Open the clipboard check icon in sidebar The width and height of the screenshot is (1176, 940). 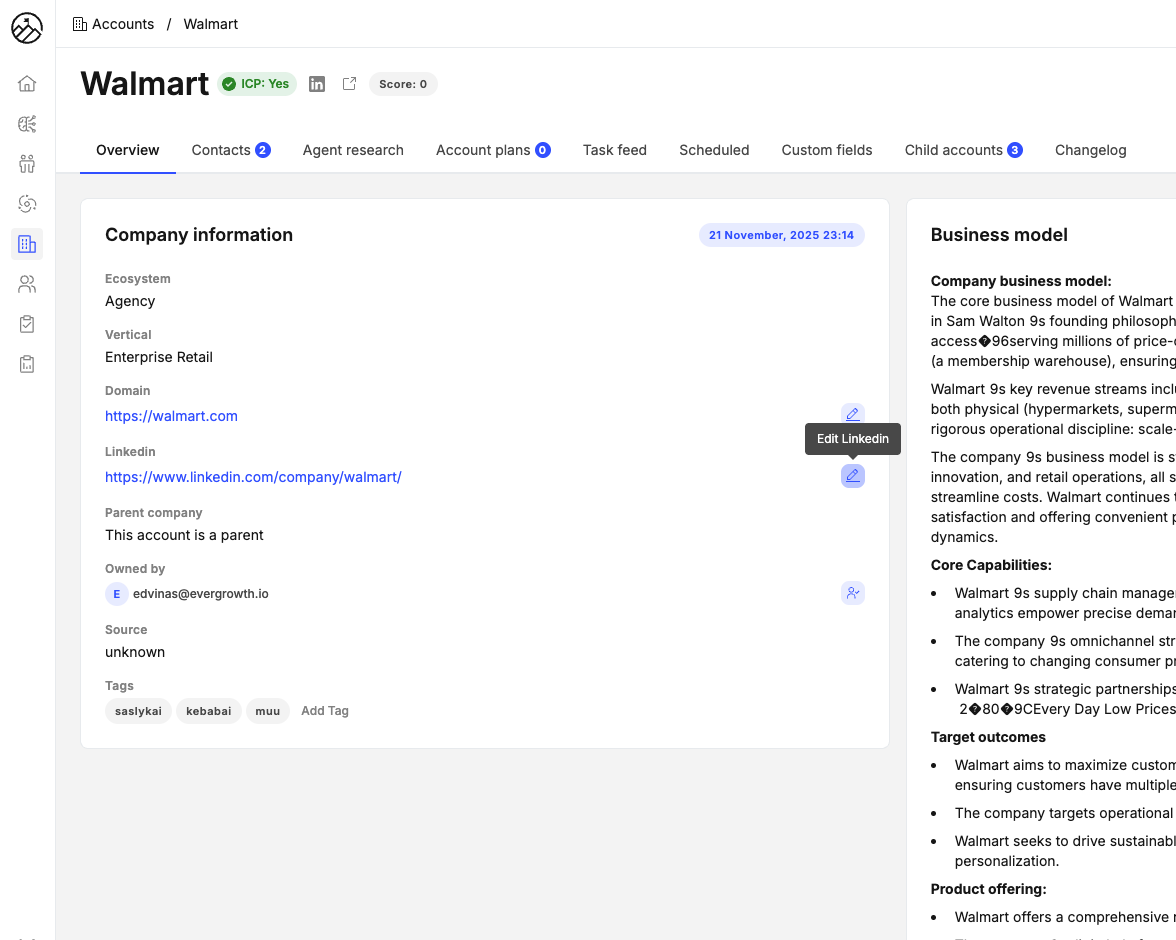(x=27, y=324)
